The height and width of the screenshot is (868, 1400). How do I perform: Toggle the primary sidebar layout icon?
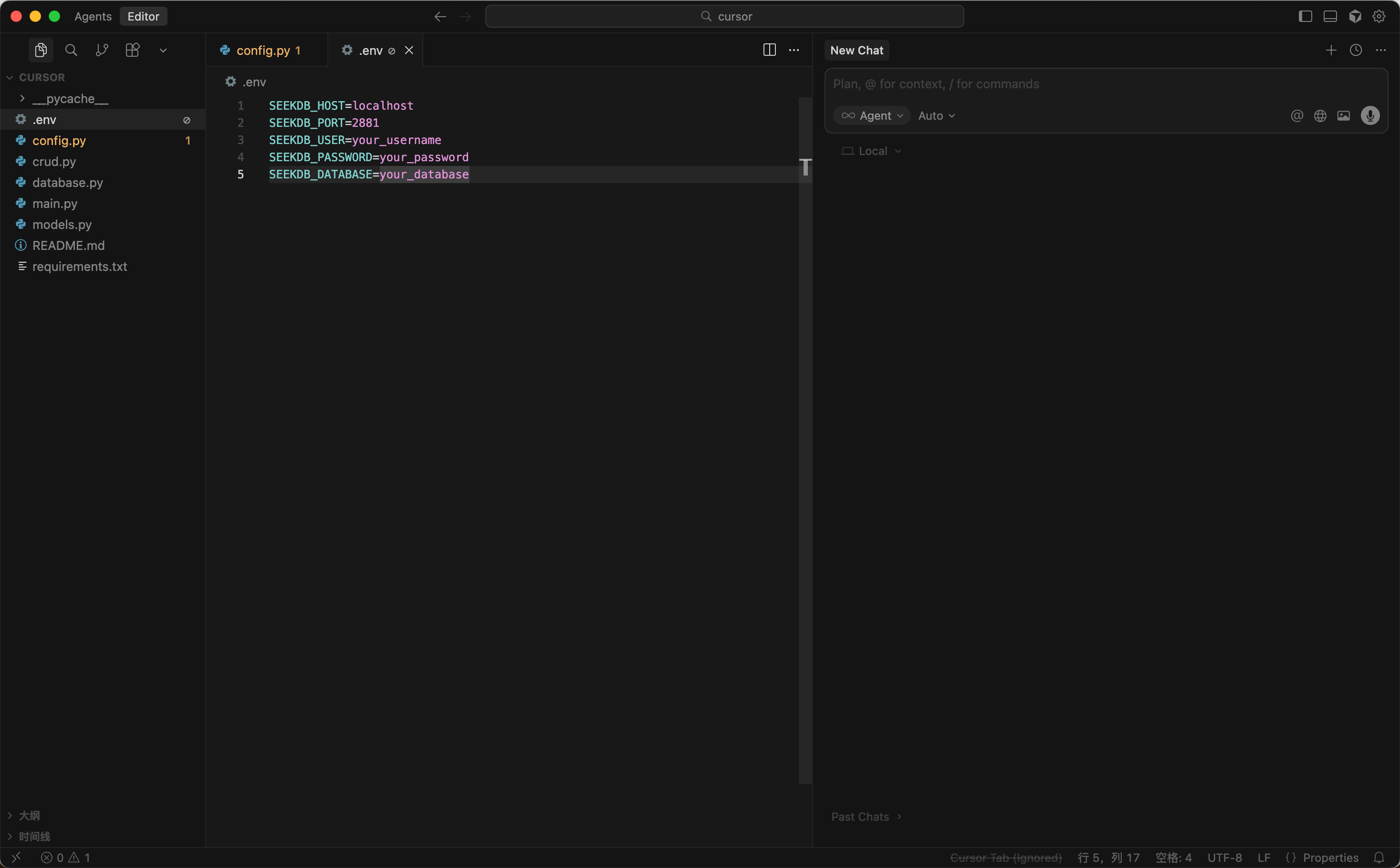(x=1305, y=16)
